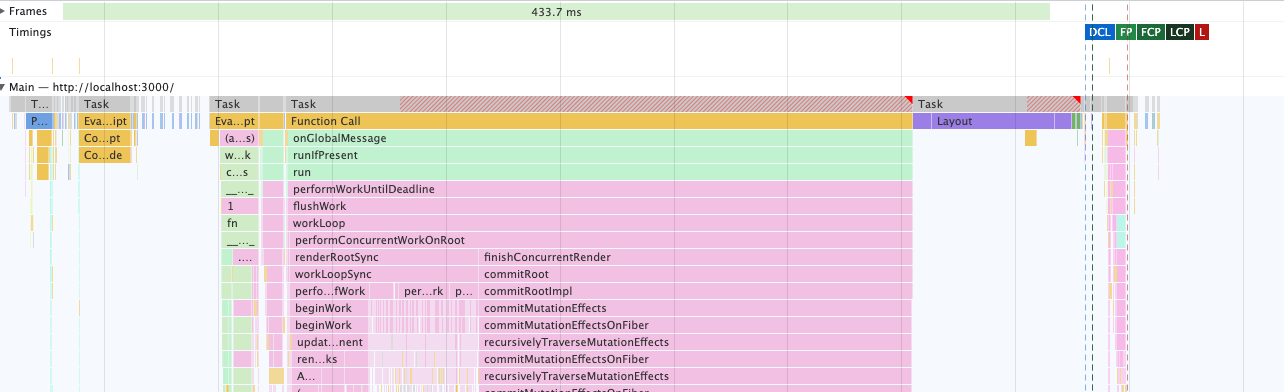Select the runIfPresent entry
This screenshot has height=392, width=1284.
pos(599,155)
